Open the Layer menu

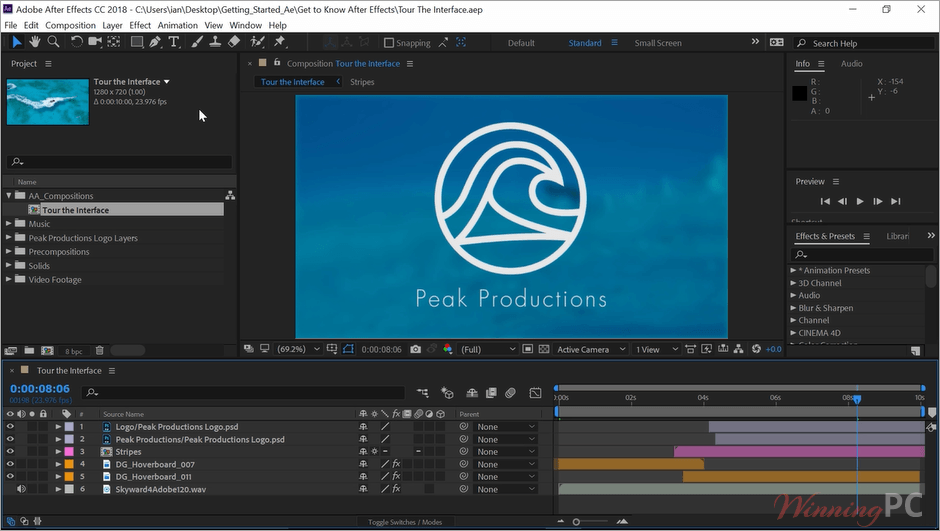112,25
